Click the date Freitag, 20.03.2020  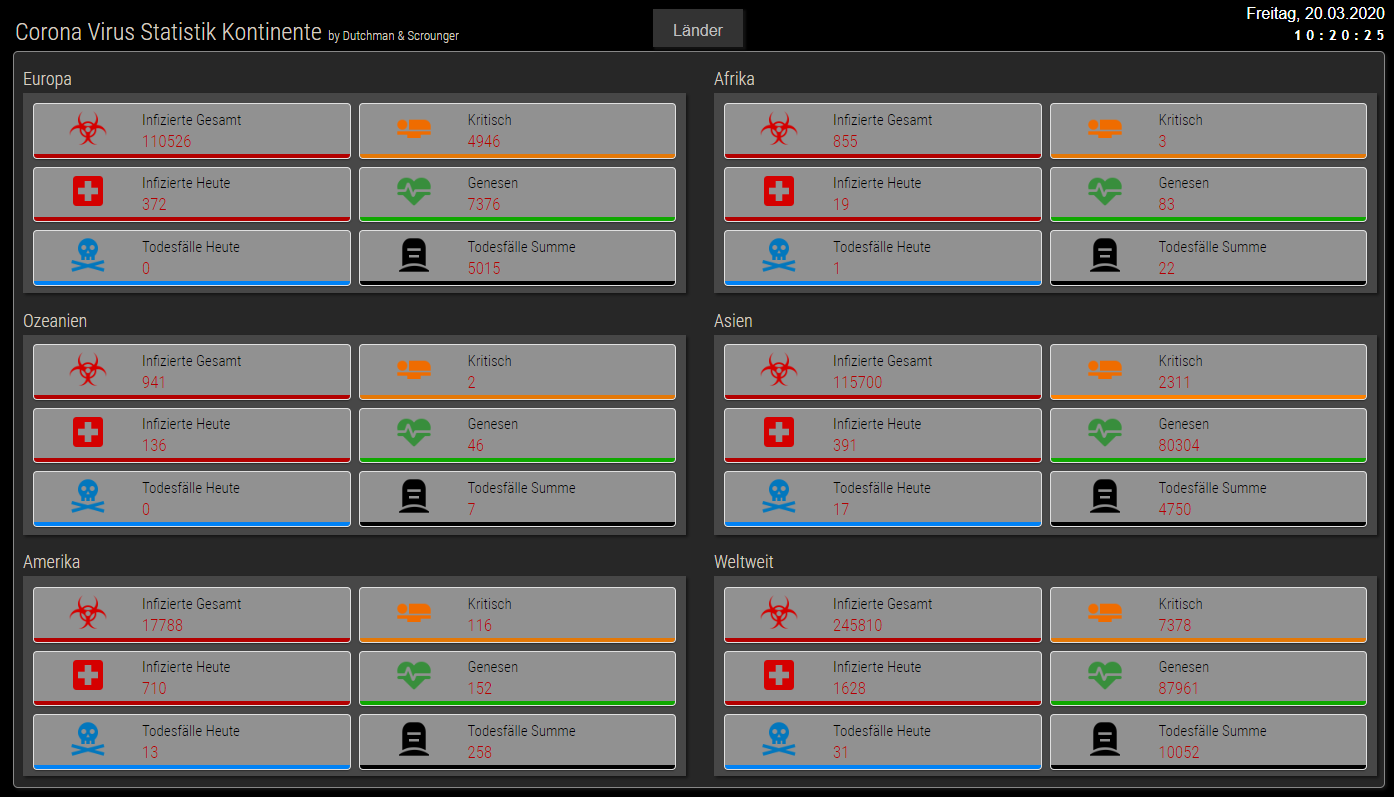1315,14
